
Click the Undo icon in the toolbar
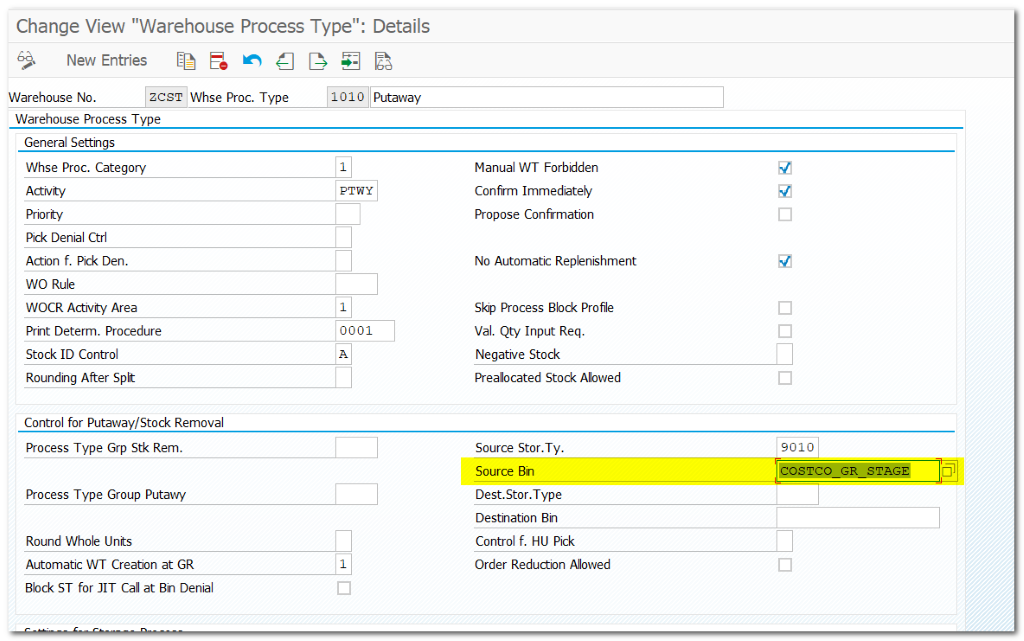coord(251,60)
